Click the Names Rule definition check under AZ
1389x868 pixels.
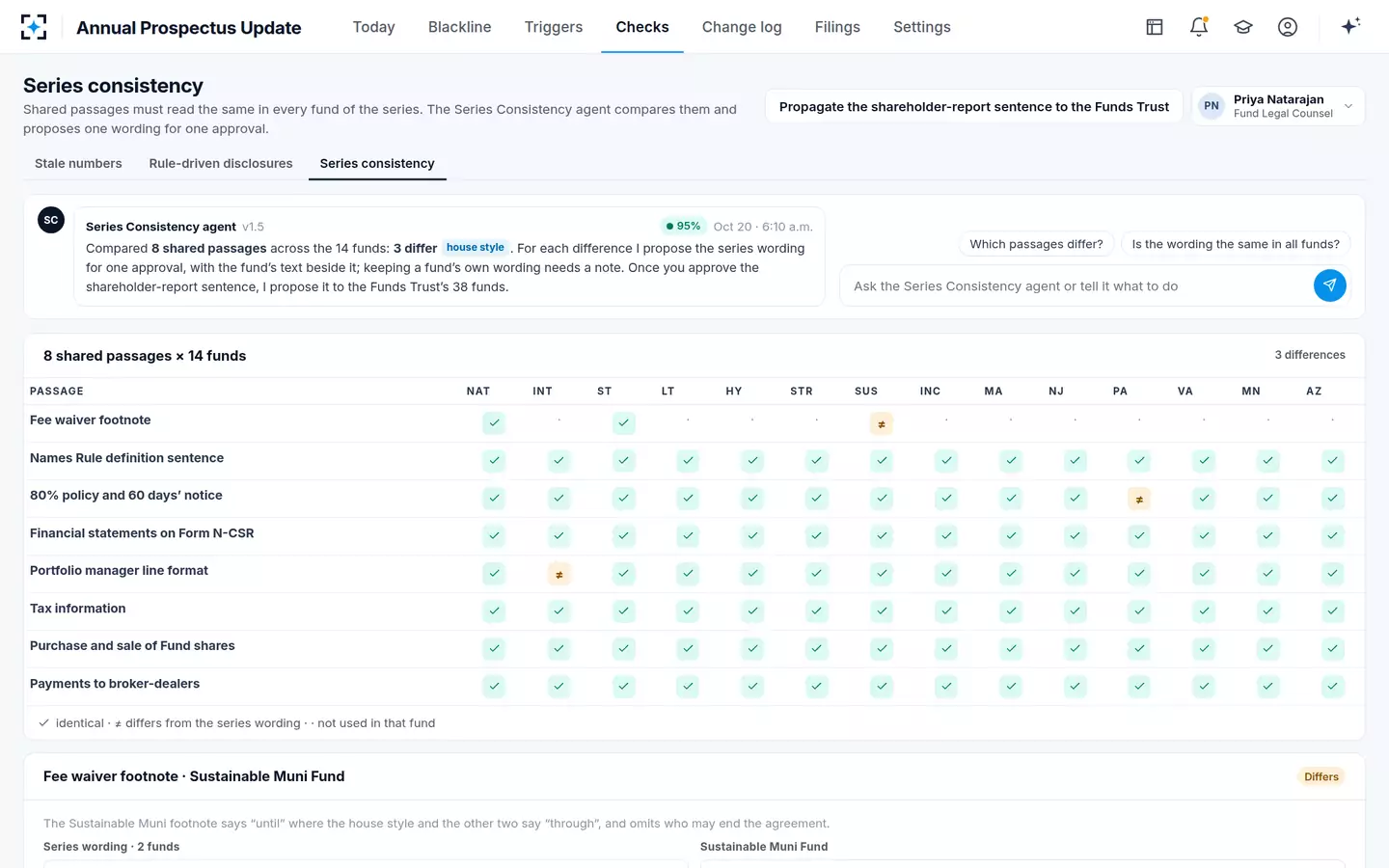click(1332, 461)
